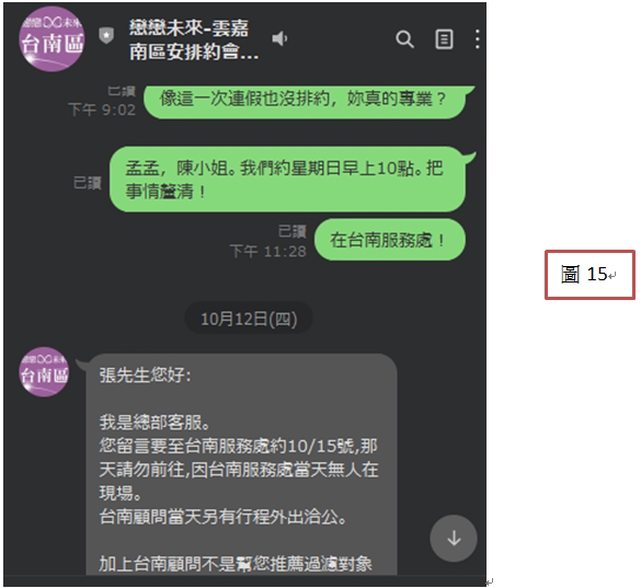
Task: Select the green message 在台南服務處！
Action: click(x=390, y=240)
